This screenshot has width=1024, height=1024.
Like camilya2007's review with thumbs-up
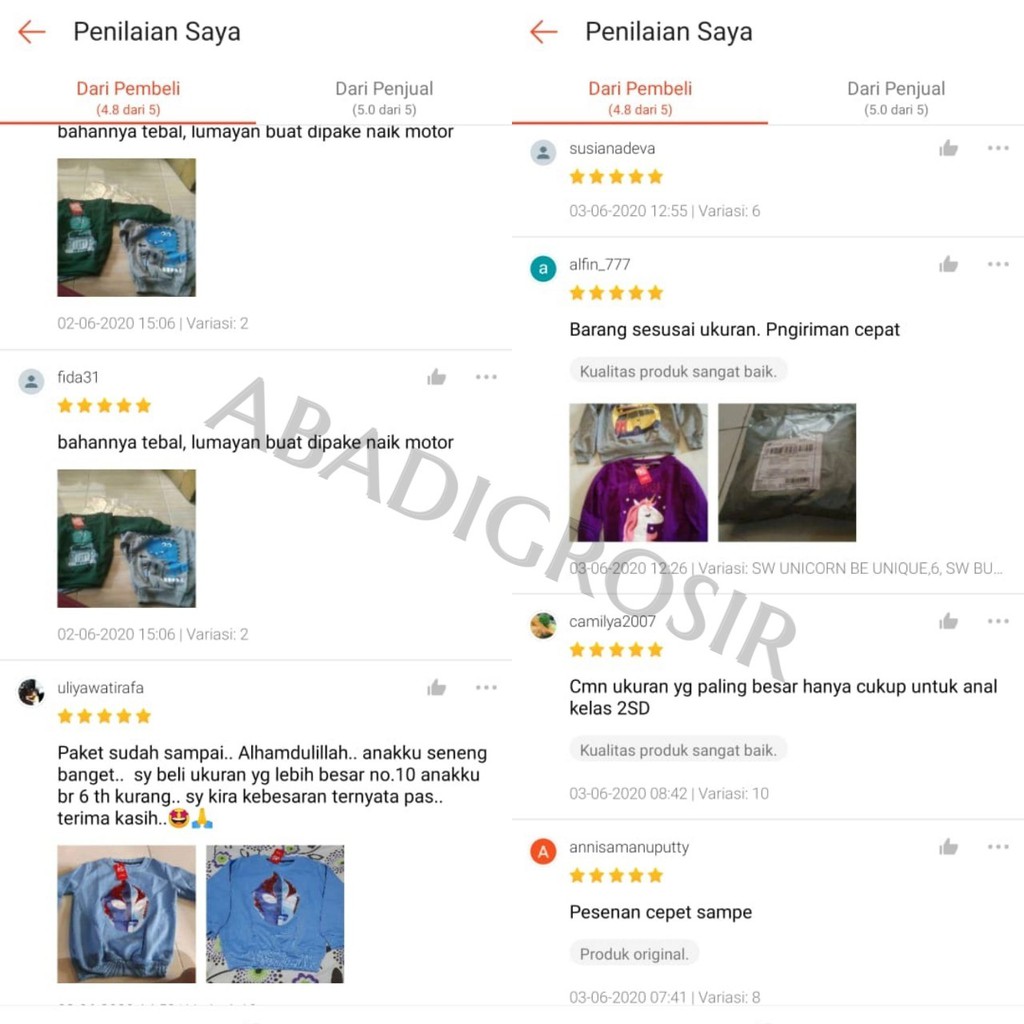point(948,621)
